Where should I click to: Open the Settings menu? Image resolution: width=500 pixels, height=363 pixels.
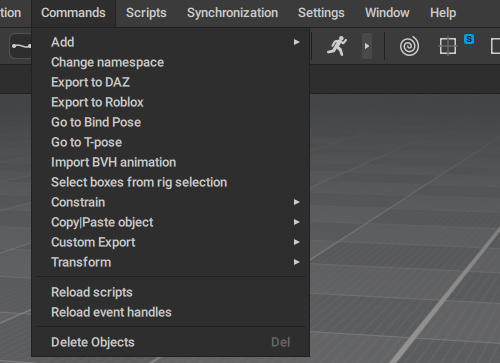click(321, 13)
